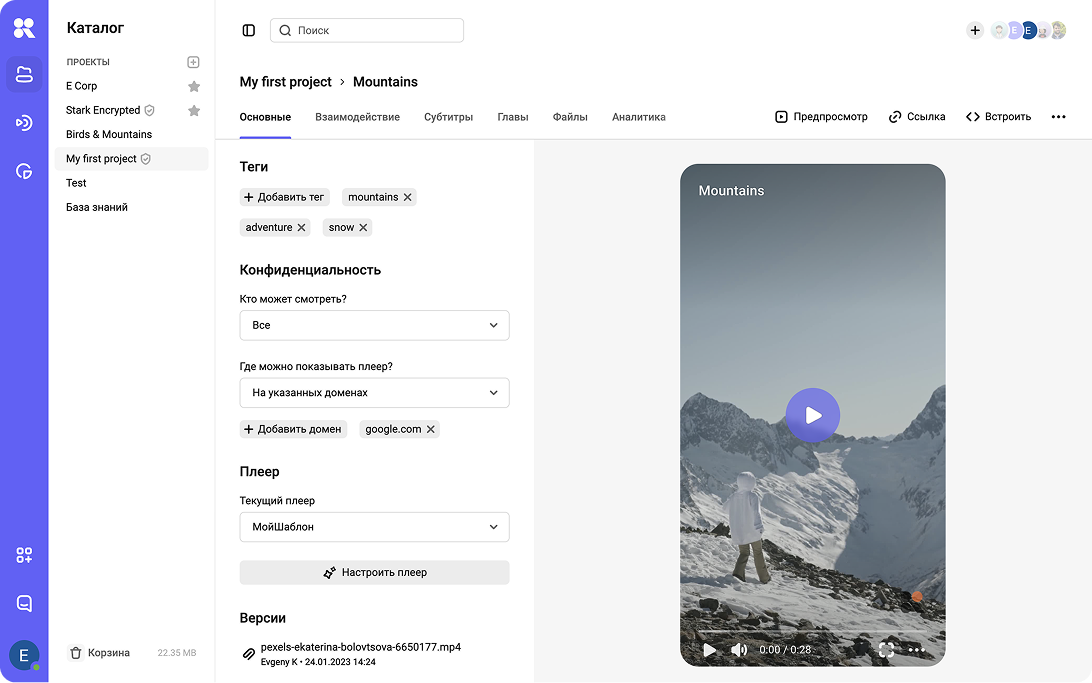
Task: Open the analytics chart sidebar icon
Action: tap(24, 171)
